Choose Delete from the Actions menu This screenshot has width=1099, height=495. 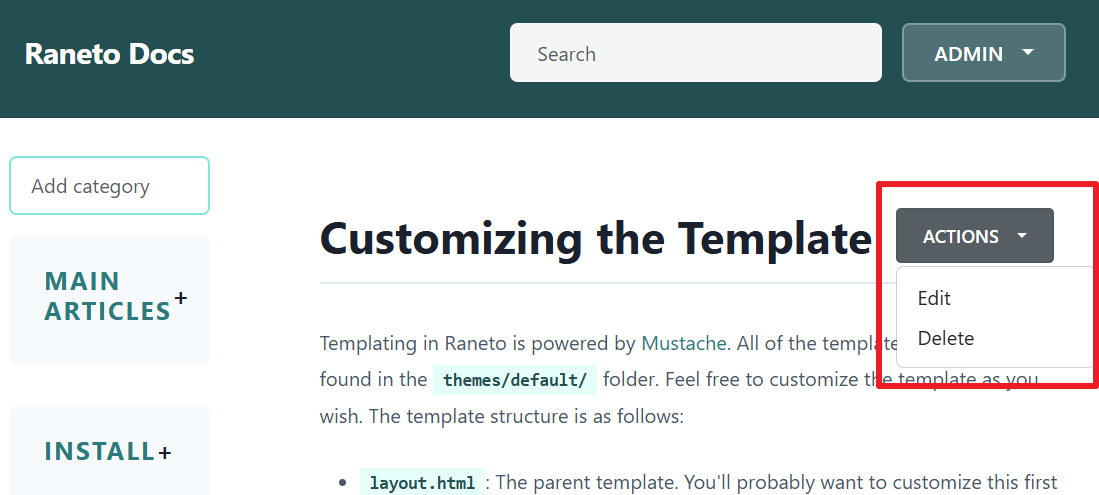[945, 338]
